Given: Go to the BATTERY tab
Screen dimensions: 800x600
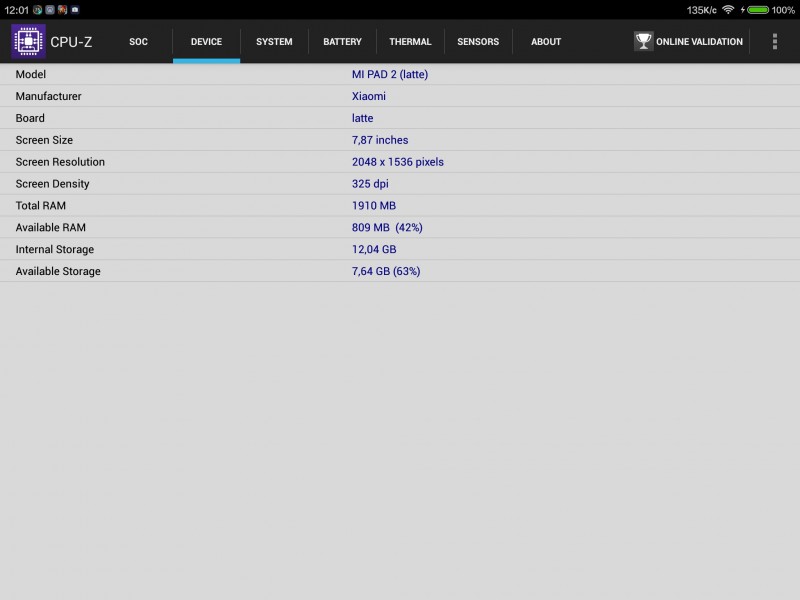Looking at the screenshot, I should point(342,42).
